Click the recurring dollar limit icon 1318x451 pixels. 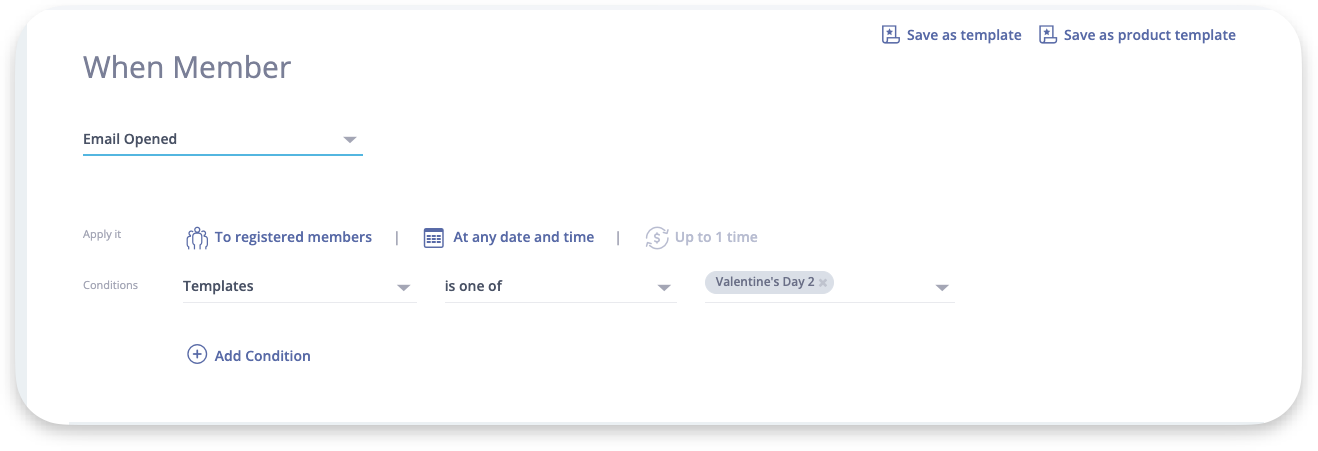(x=656, y=238)
